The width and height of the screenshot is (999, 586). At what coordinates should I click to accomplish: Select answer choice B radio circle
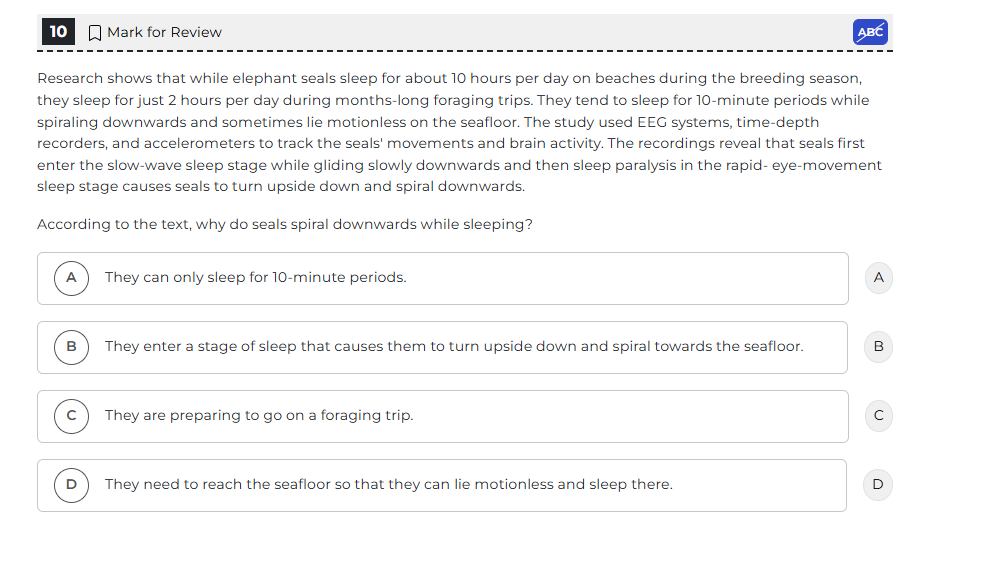click(71, 347)
